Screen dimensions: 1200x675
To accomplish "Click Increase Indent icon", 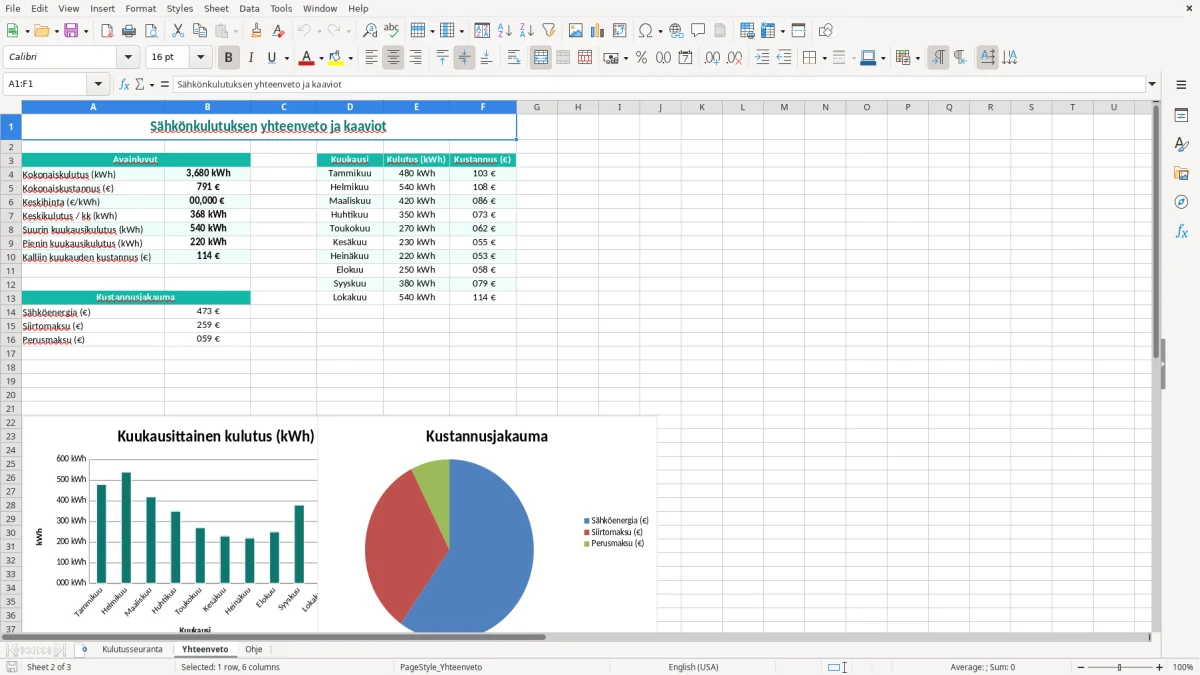I will tap(762, 58).
